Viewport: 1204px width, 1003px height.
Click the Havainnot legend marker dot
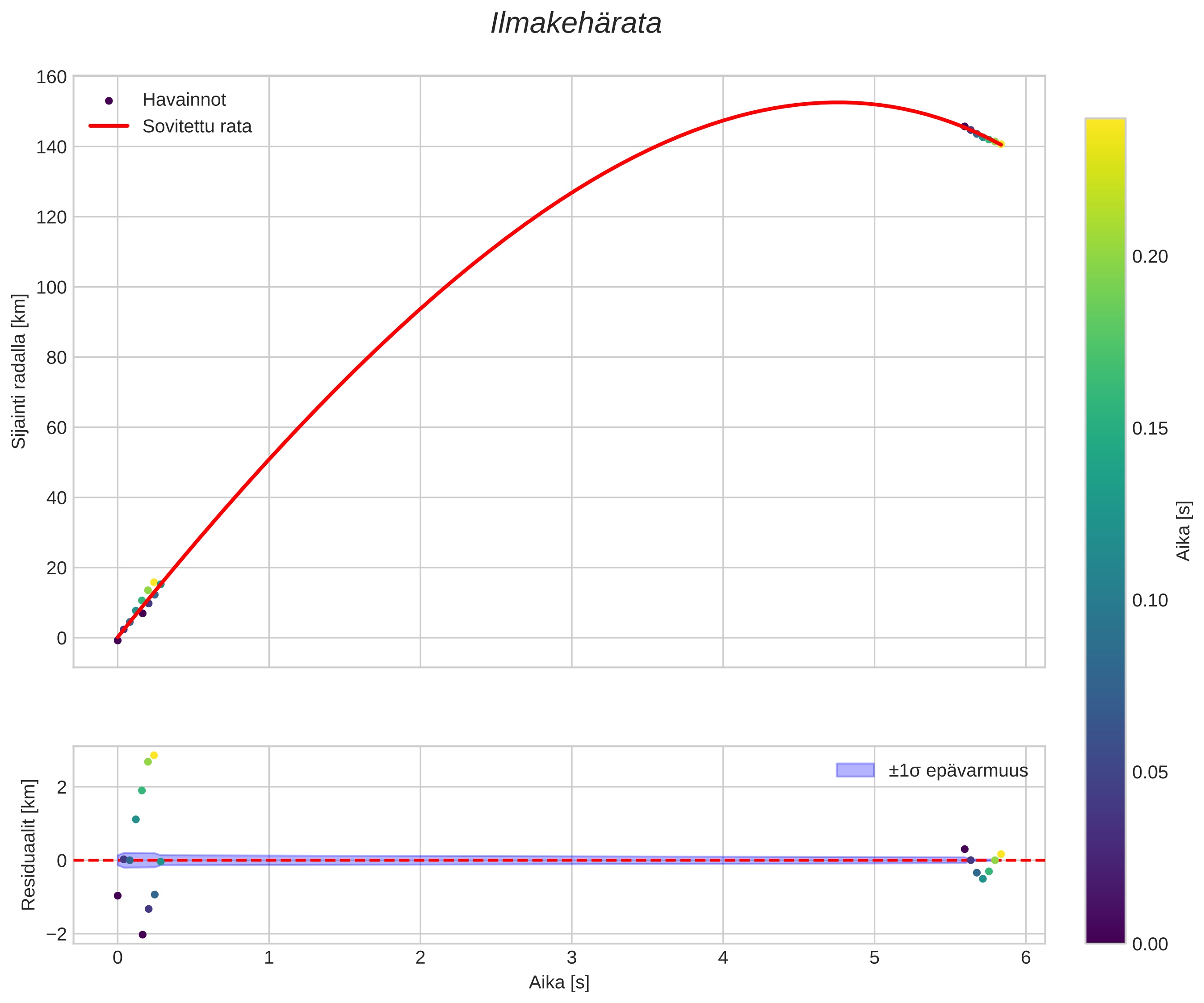point(109,101)
